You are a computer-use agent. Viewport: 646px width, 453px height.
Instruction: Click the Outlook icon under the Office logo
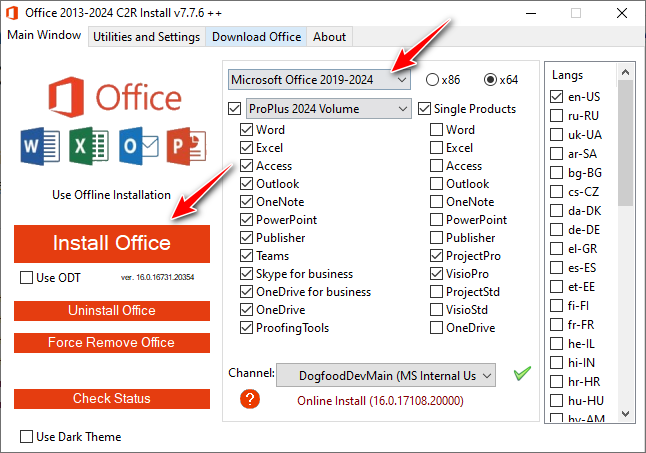(x=135, y=147)
